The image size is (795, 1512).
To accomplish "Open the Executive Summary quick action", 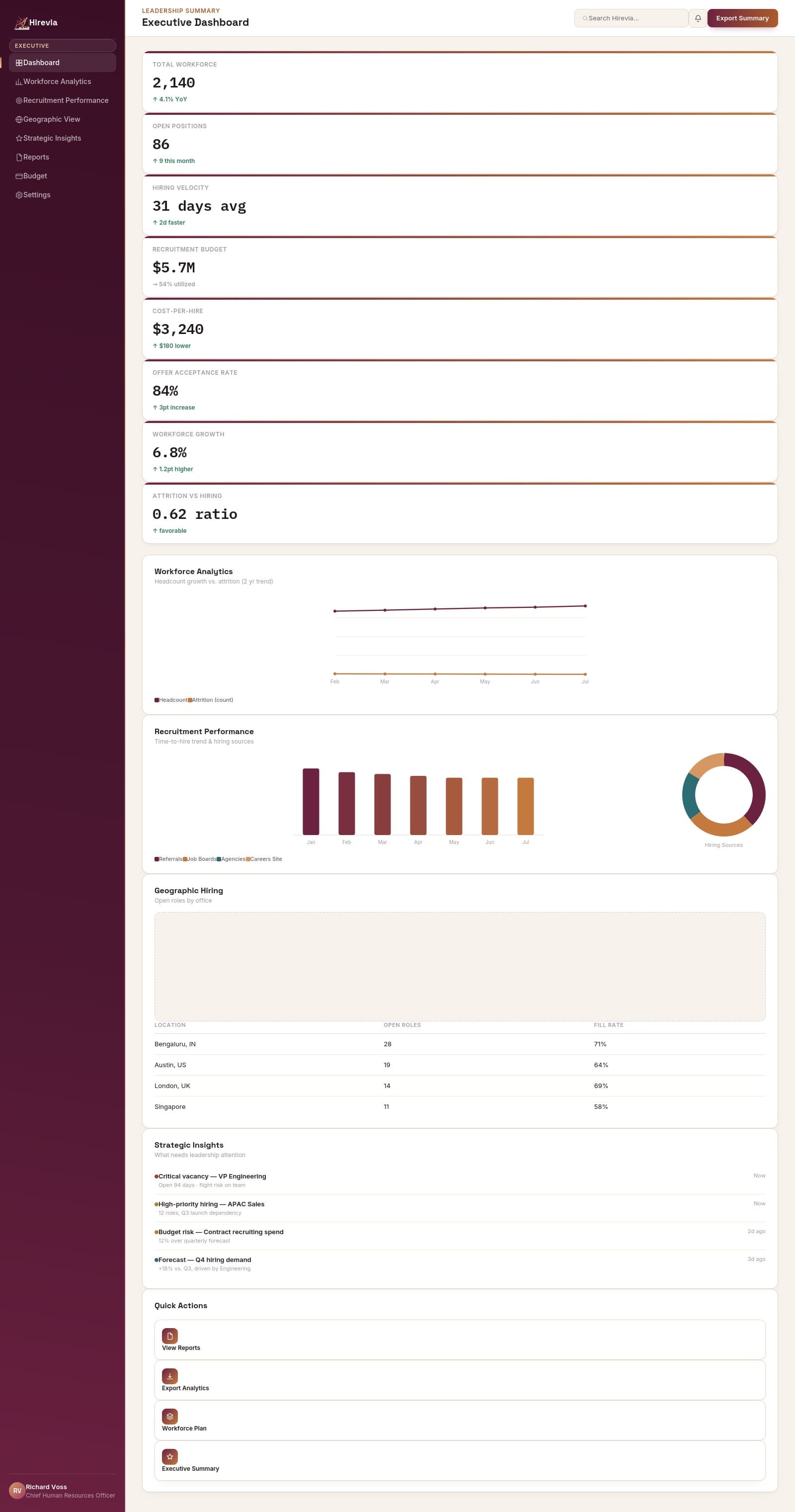I will click(x=460, y=1460).
